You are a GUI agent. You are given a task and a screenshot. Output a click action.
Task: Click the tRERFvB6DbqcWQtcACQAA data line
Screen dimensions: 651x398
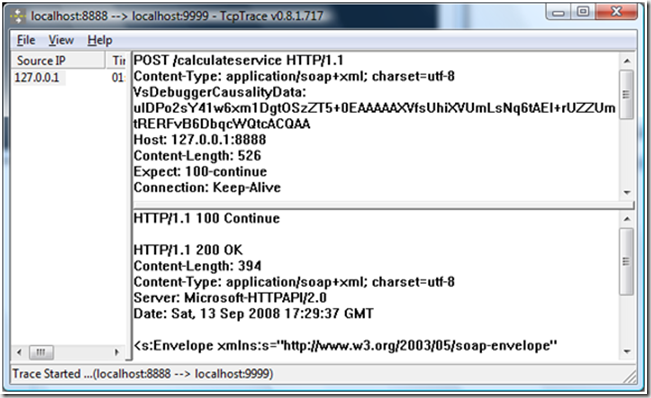[x=222, y=124]
